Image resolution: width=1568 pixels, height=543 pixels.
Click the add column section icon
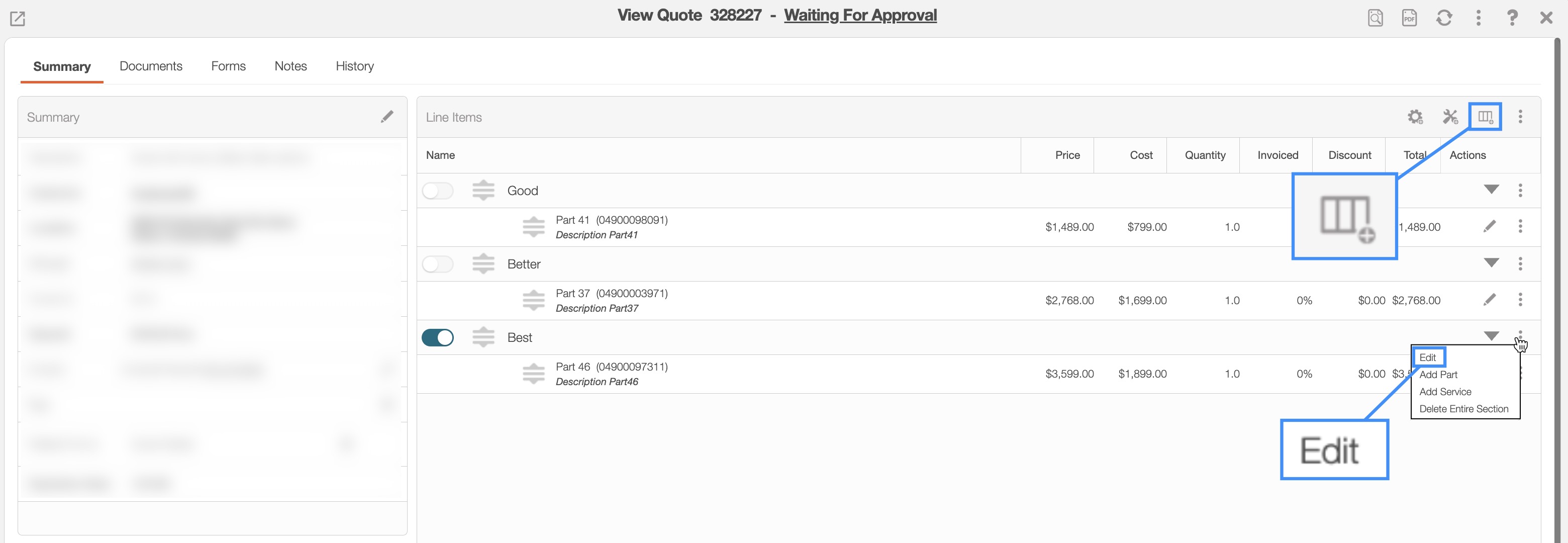point(1485,117)
